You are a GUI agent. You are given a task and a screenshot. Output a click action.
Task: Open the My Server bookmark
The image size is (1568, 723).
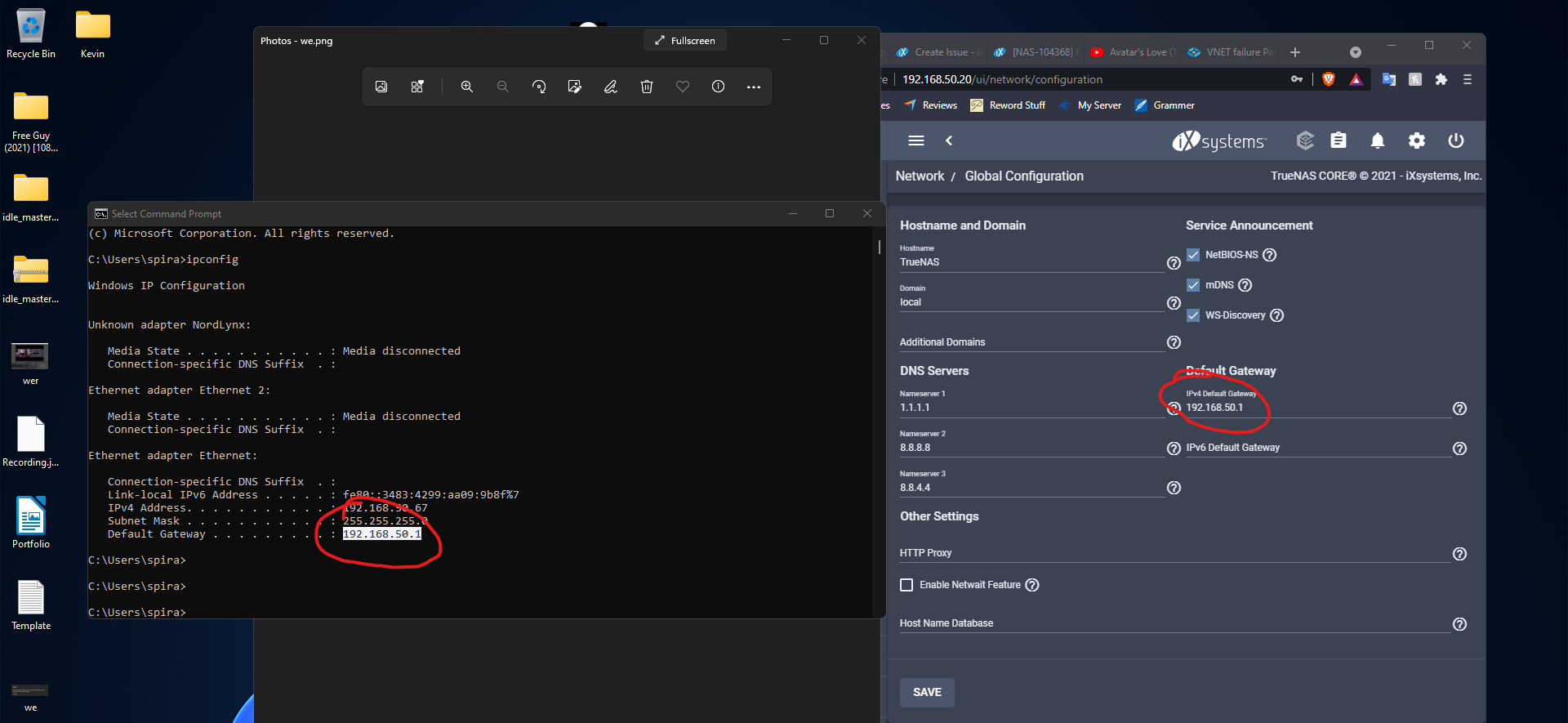pos(1090,105)
